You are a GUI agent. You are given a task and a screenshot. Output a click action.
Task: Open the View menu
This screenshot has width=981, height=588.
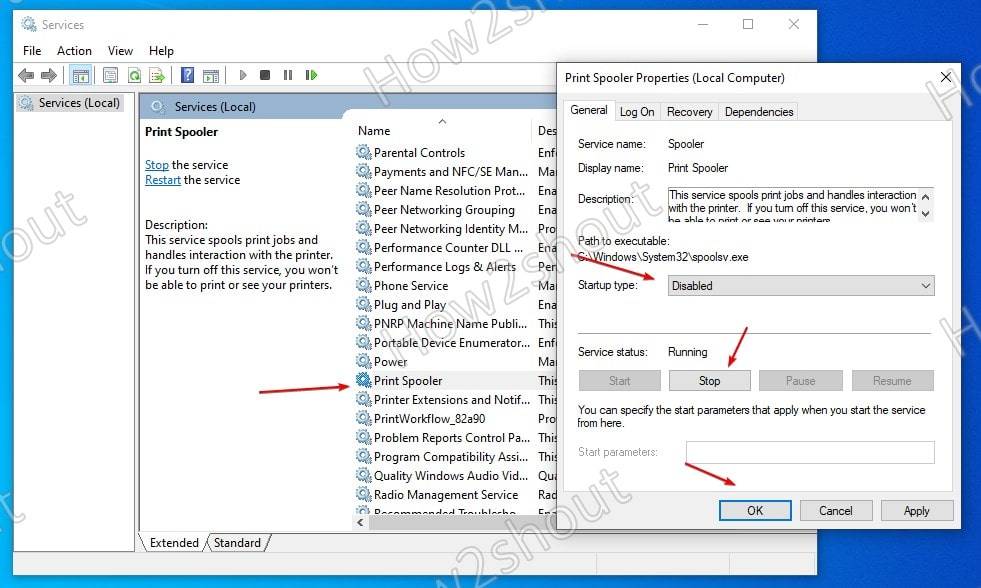(120, 51)
